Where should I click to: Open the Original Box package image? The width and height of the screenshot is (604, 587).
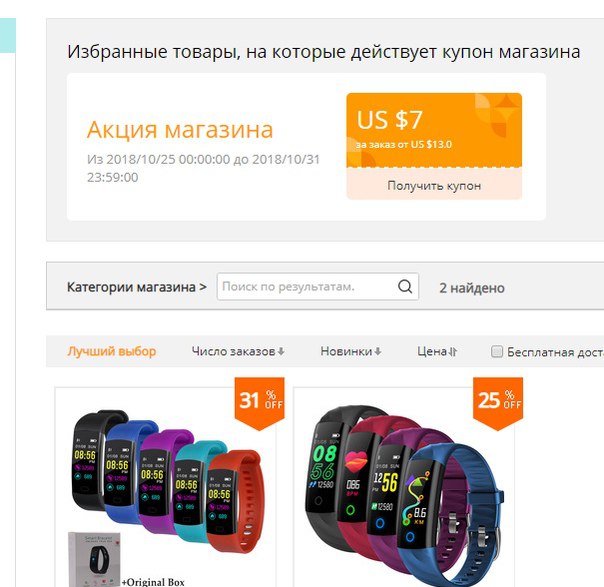click(x=94, y=559)
